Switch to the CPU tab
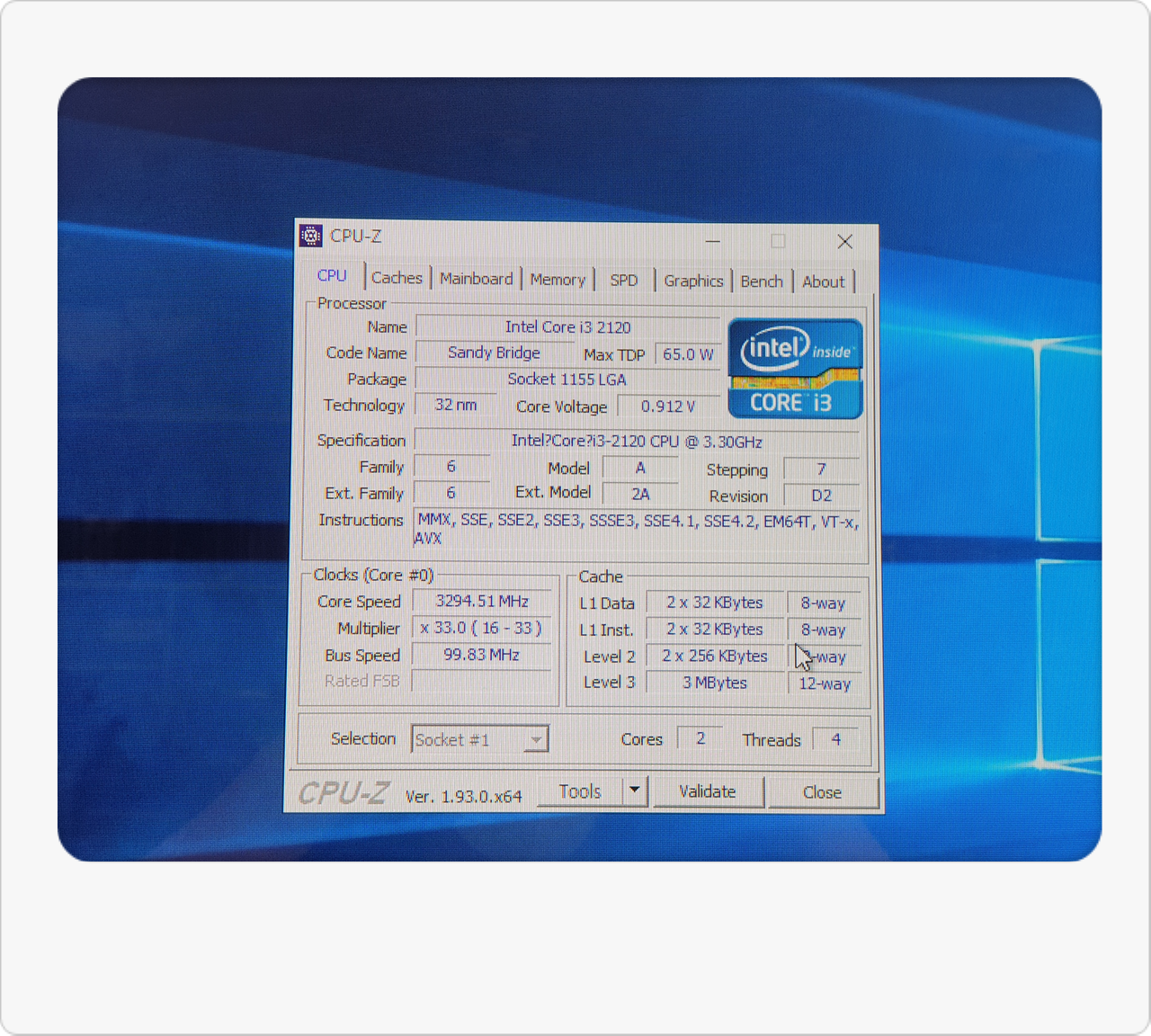The height and width of the screenshot is (1036, 1151). click(x=332, y=276)
